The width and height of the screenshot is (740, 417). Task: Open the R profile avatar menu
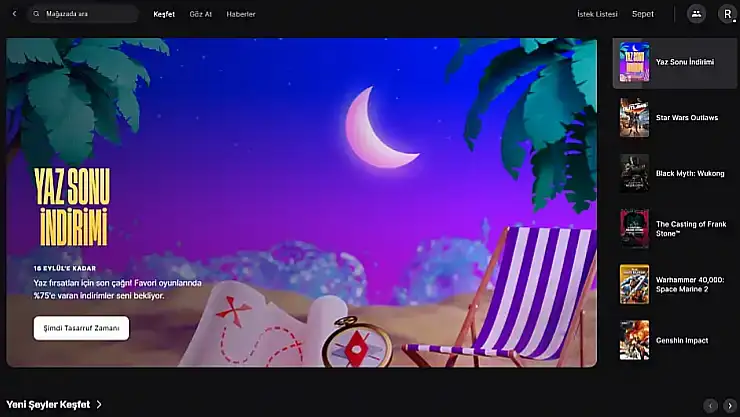[727, 14]
